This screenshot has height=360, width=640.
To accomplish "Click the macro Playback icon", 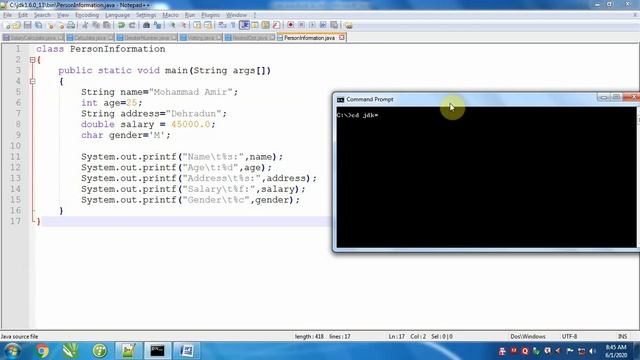I will pyautogui.click(x=312, y=25).
